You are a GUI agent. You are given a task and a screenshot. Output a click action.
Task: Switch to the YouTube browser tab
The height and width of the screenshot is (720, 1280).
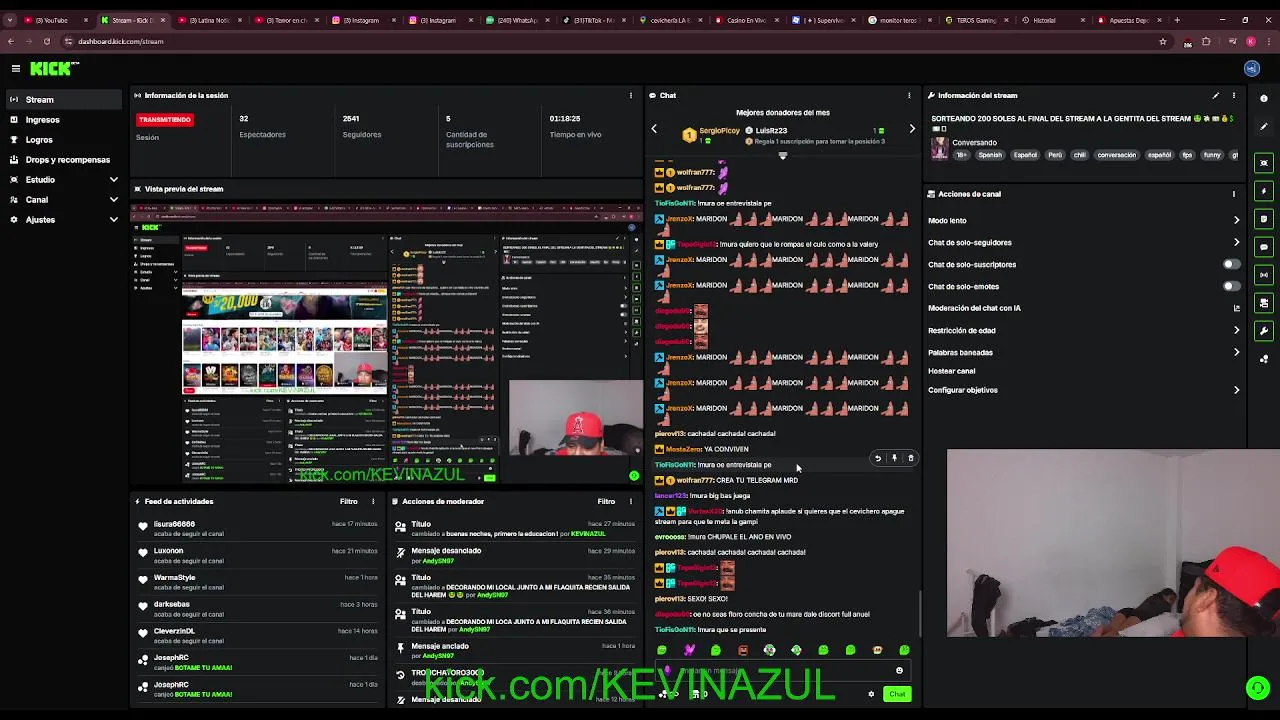click(x=55, y=20)
